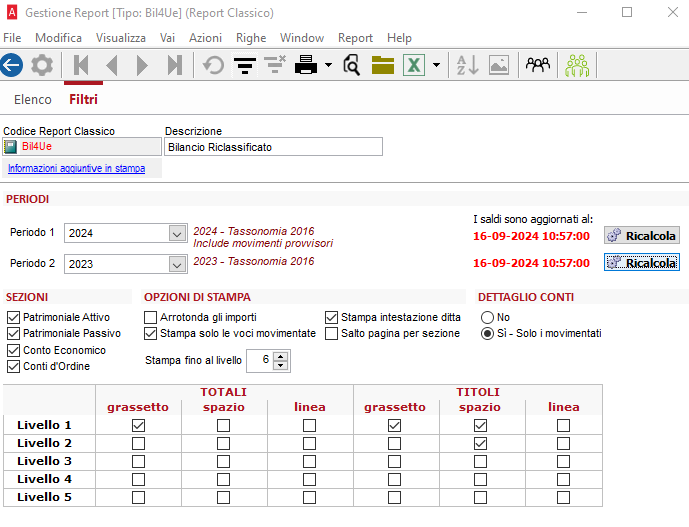Open the print options dropdown arrow
689x527 pixels.
coord(328,65)
